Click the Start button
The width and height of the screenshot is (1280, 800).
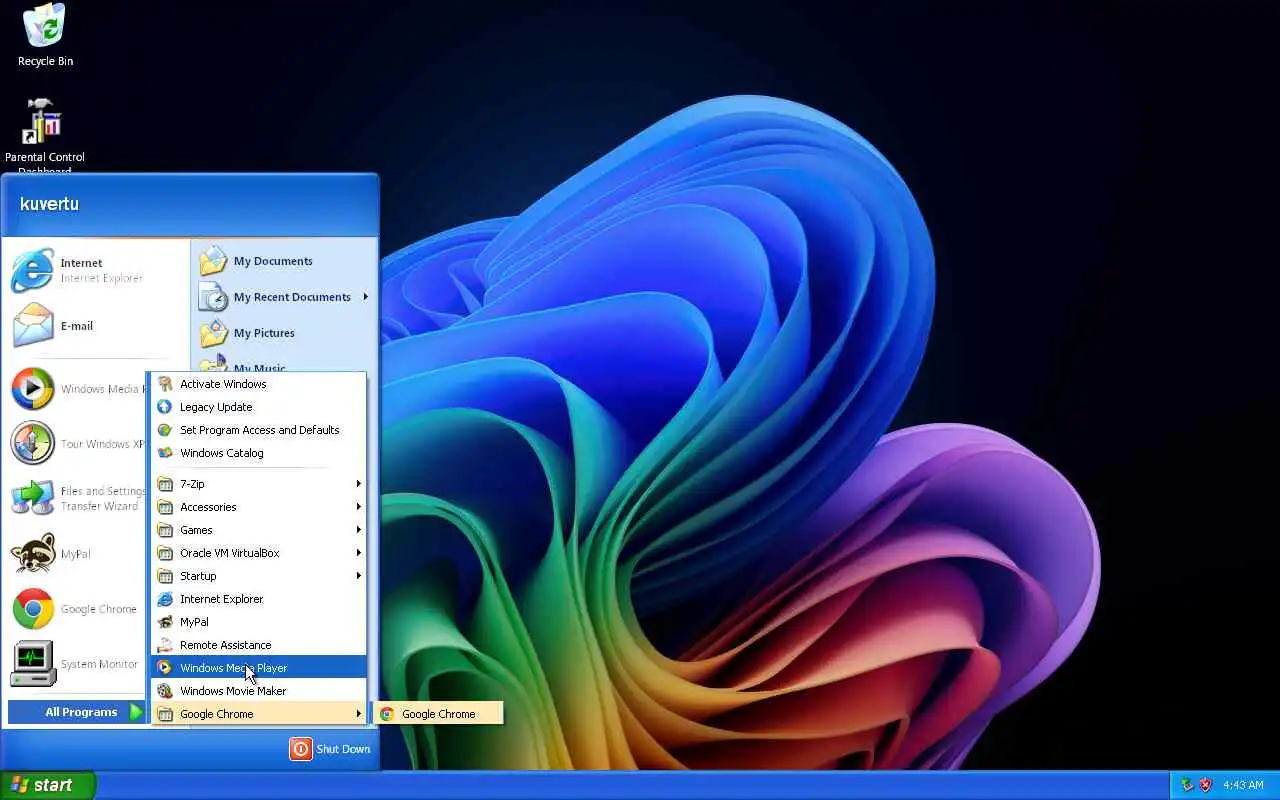point(47,785)
